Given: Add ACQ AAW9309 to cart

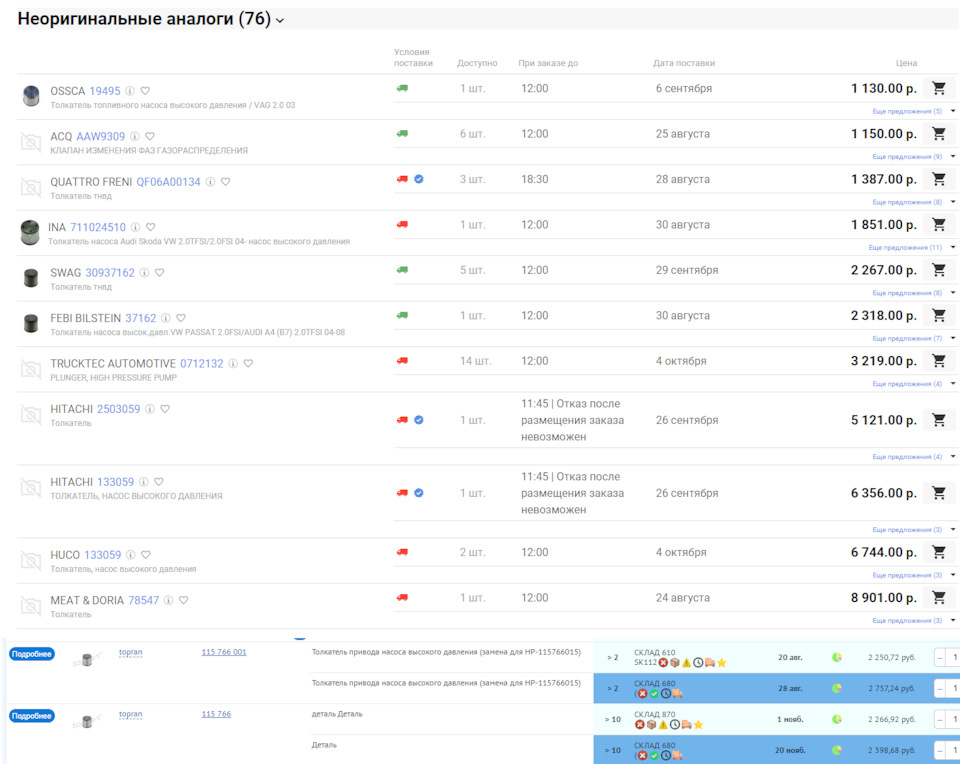Looking at the screenshot, I should pyautogui.click(x=939, y=133).
